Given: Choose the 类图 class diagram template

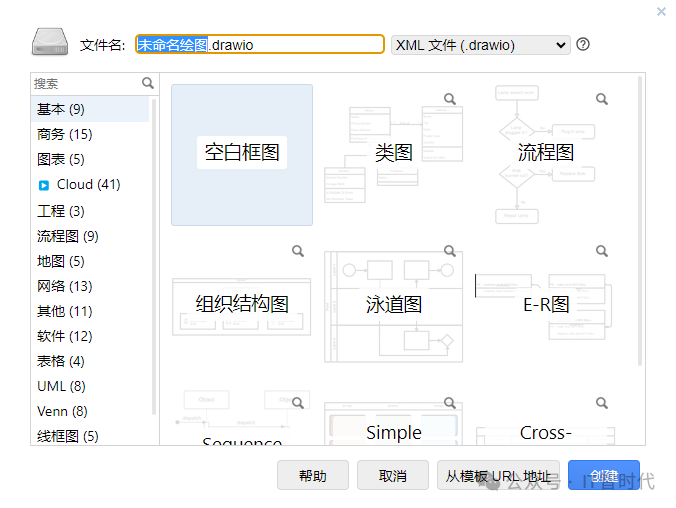Looking at the screenshot, I should (x=394, y=155).
